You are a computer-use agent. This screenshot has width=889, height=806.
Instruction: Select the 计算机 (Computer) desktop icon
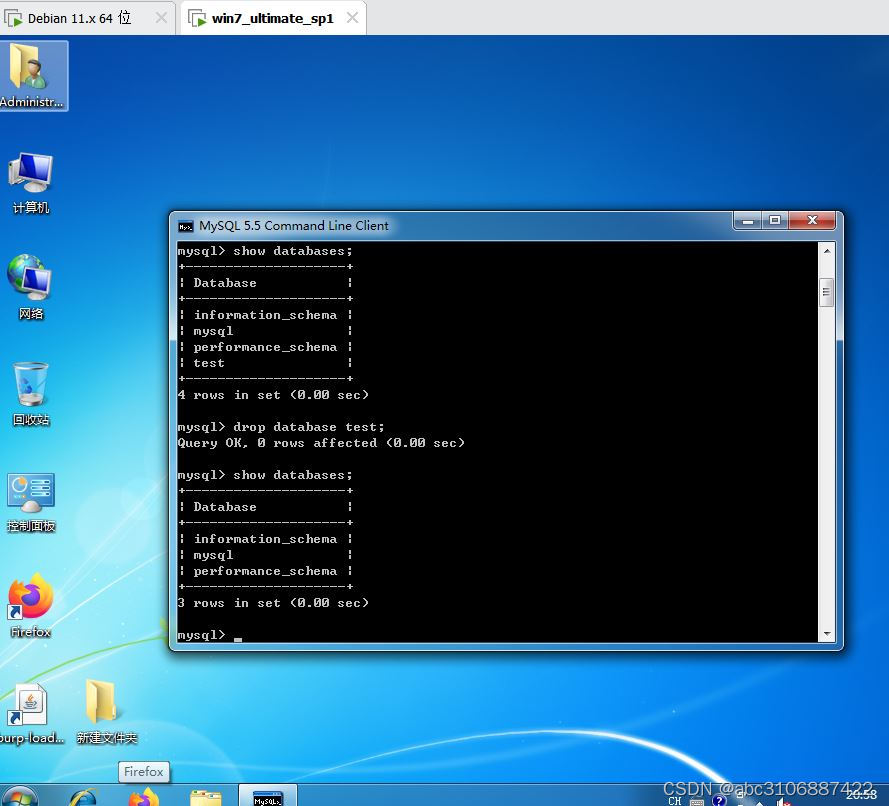31,183
